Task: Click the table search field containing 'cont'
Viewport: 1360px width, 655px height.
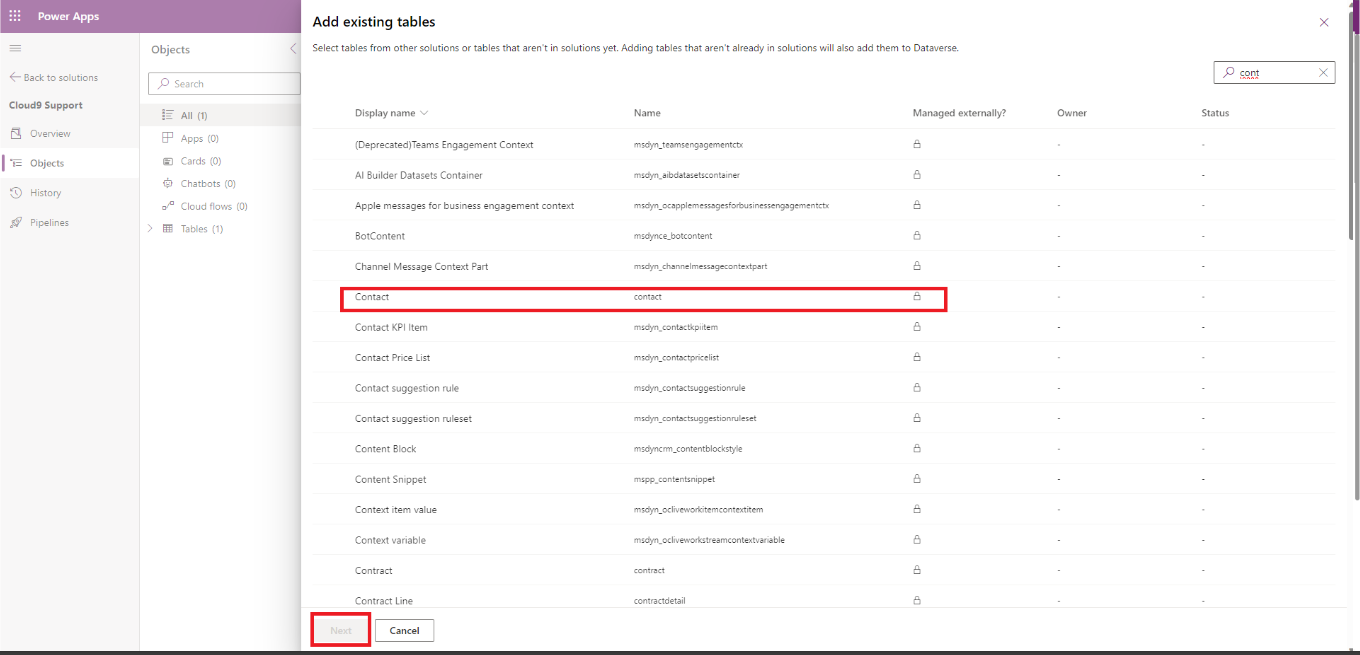Action: click(x=1273, y=73)
